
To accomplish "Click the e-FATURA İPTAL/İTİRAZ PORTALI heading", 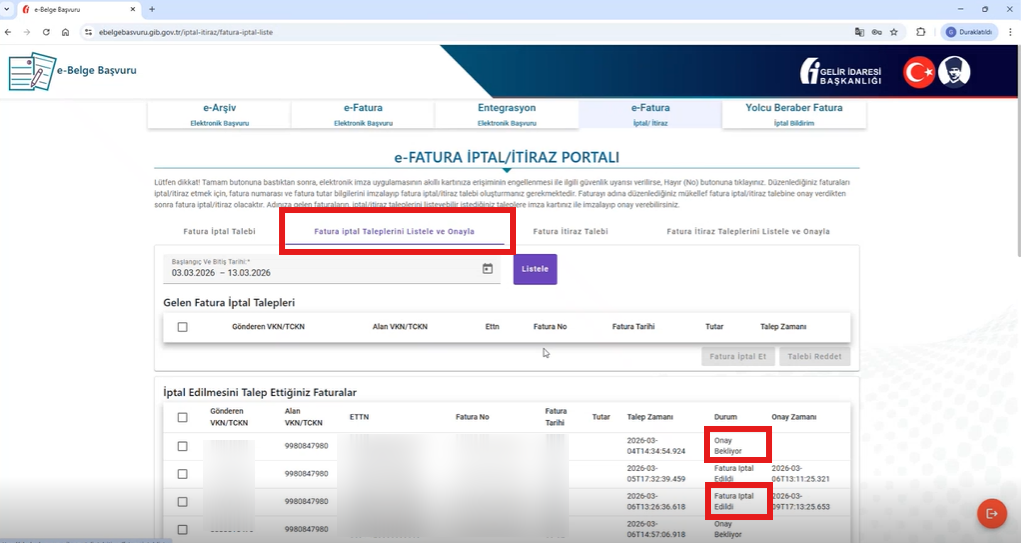I will pos(507,158).
